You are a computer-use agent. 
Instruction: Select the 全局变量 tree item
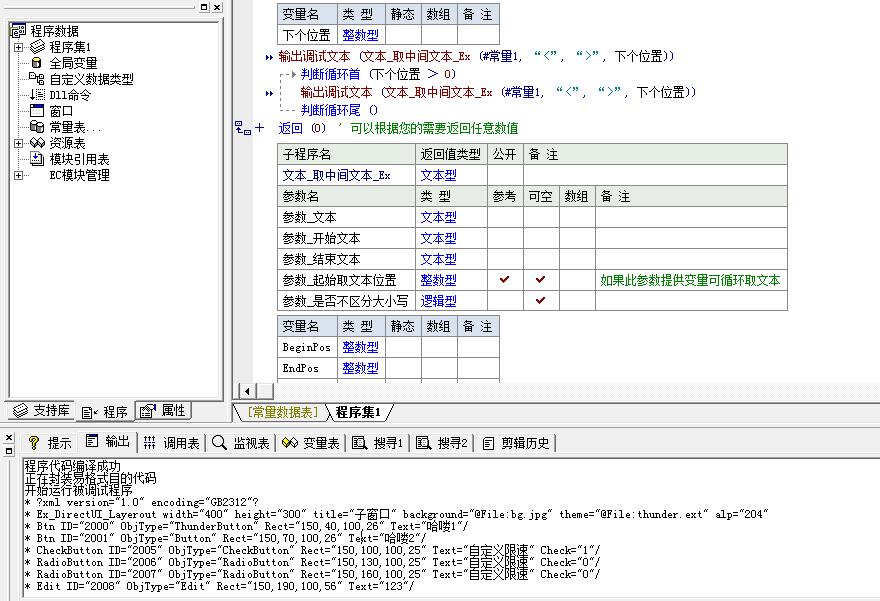[74, 63]
